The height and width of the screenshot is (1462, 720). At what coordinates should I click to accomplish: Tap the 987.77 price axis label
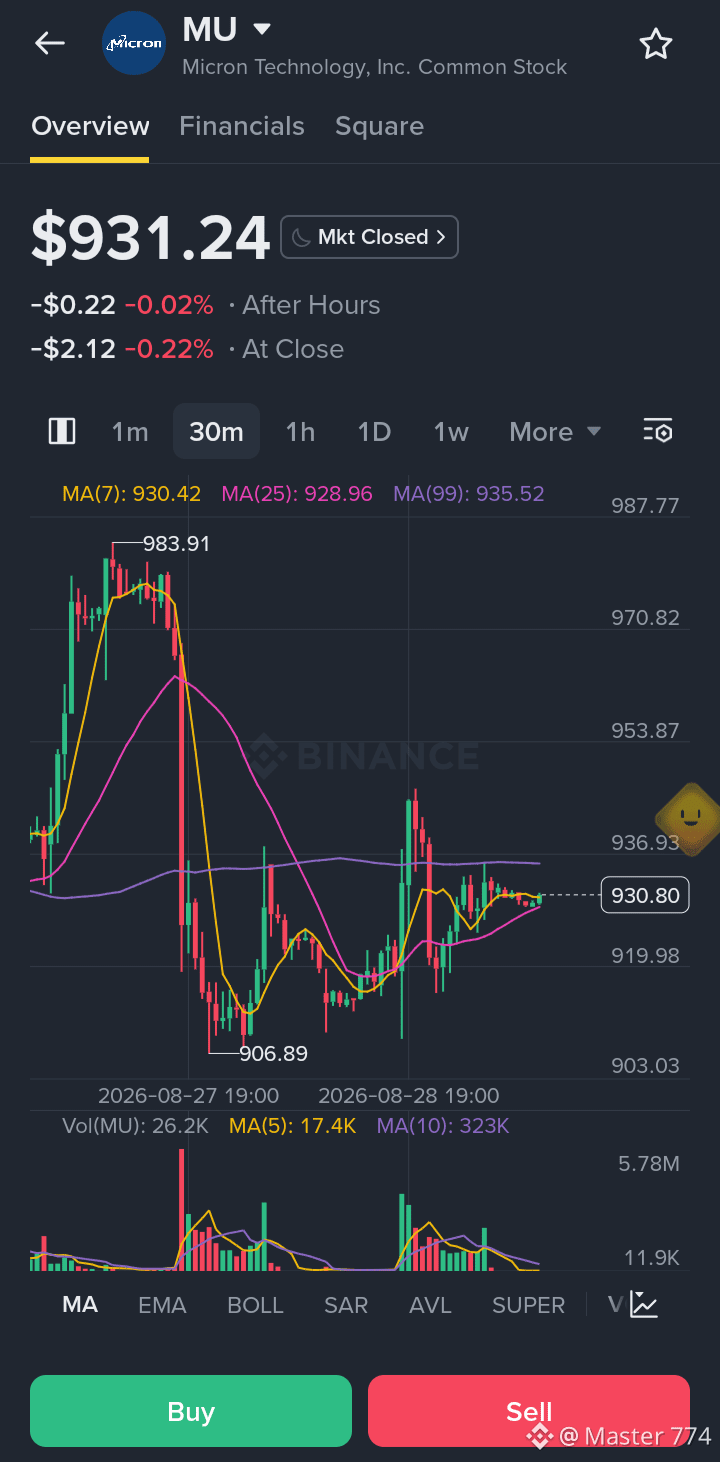click(x=645, y=506)
